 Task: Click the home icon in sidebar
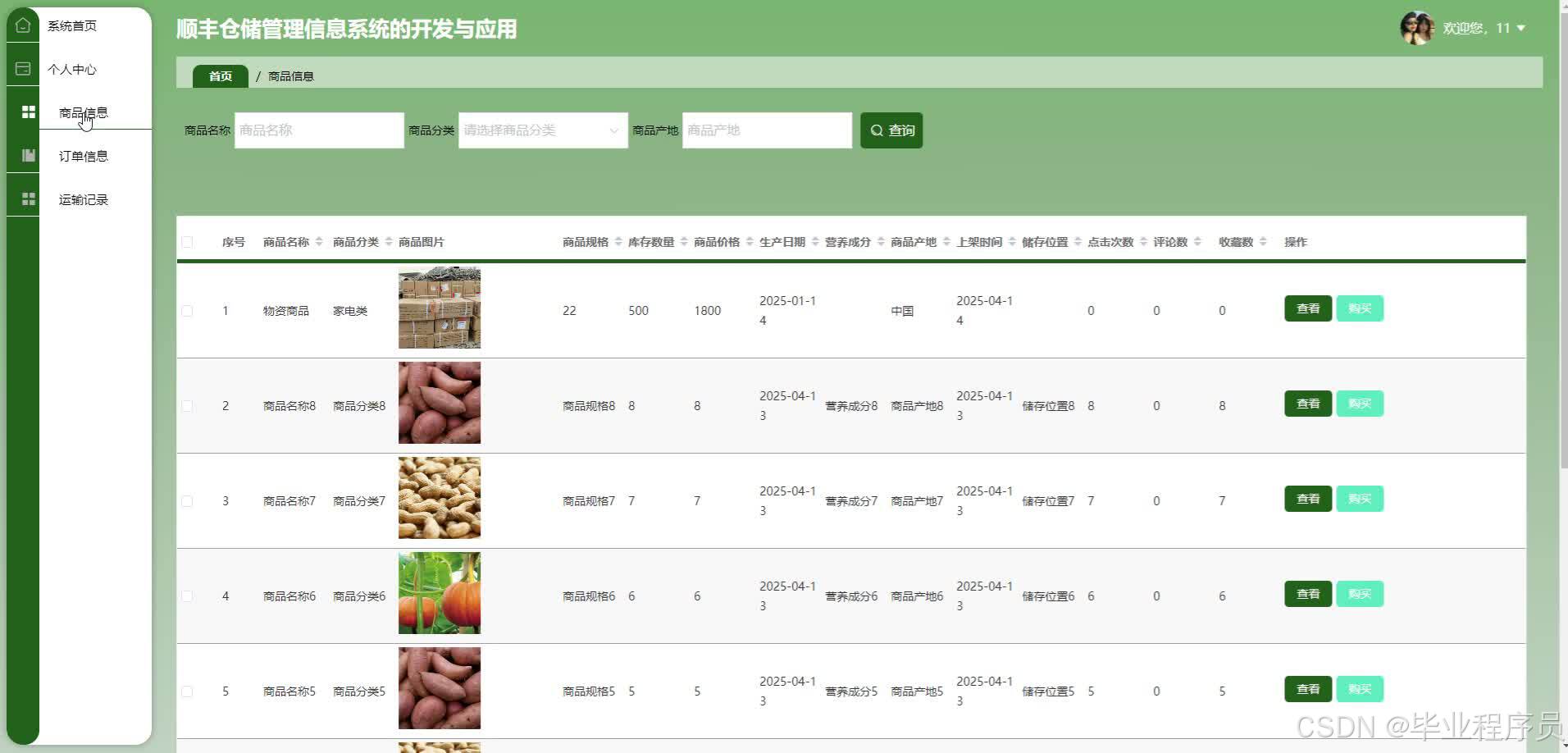coord(23,25)
